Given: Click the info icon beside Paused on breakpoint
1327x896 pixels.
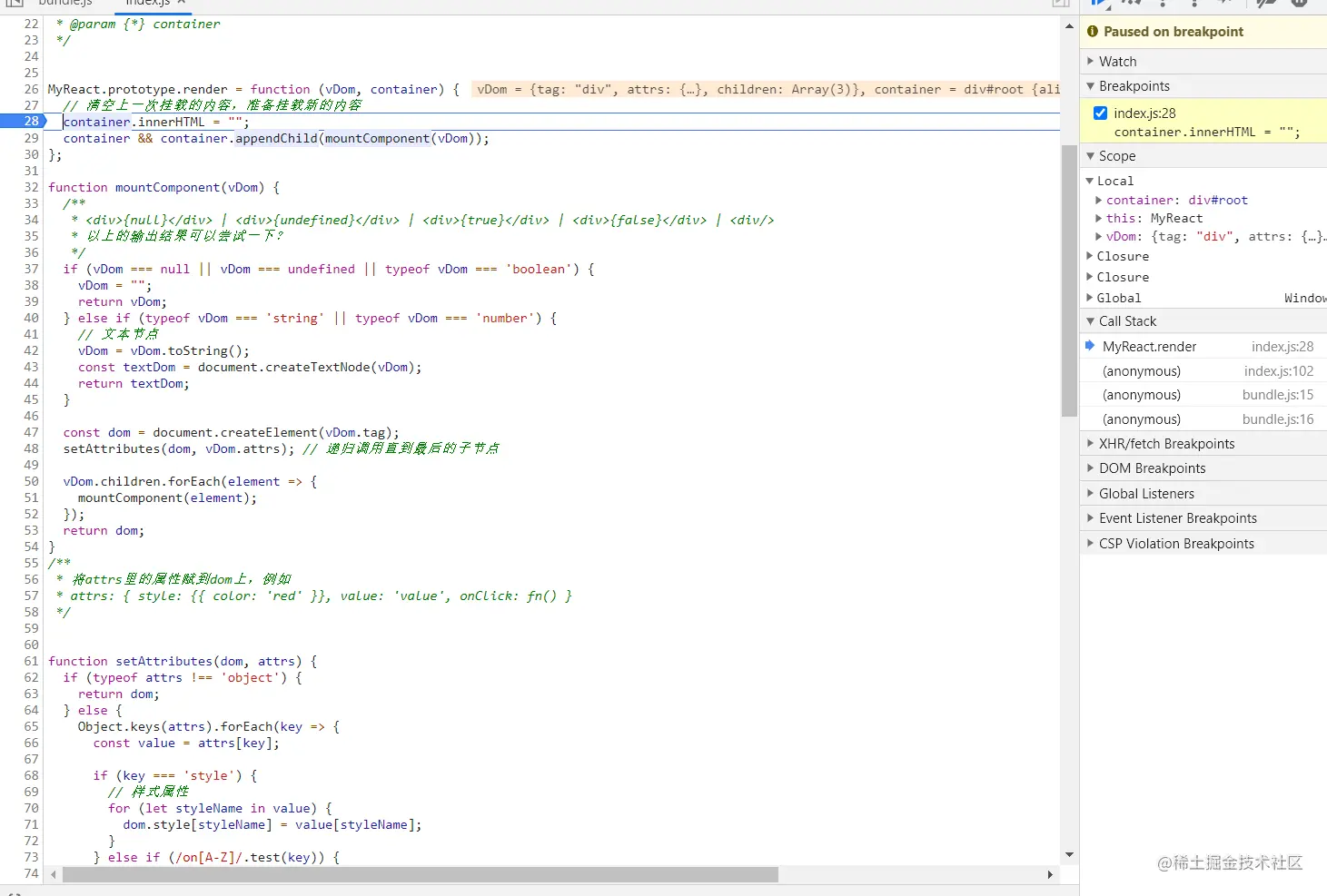Looking at the screenshot, I should pos(1093,31).
